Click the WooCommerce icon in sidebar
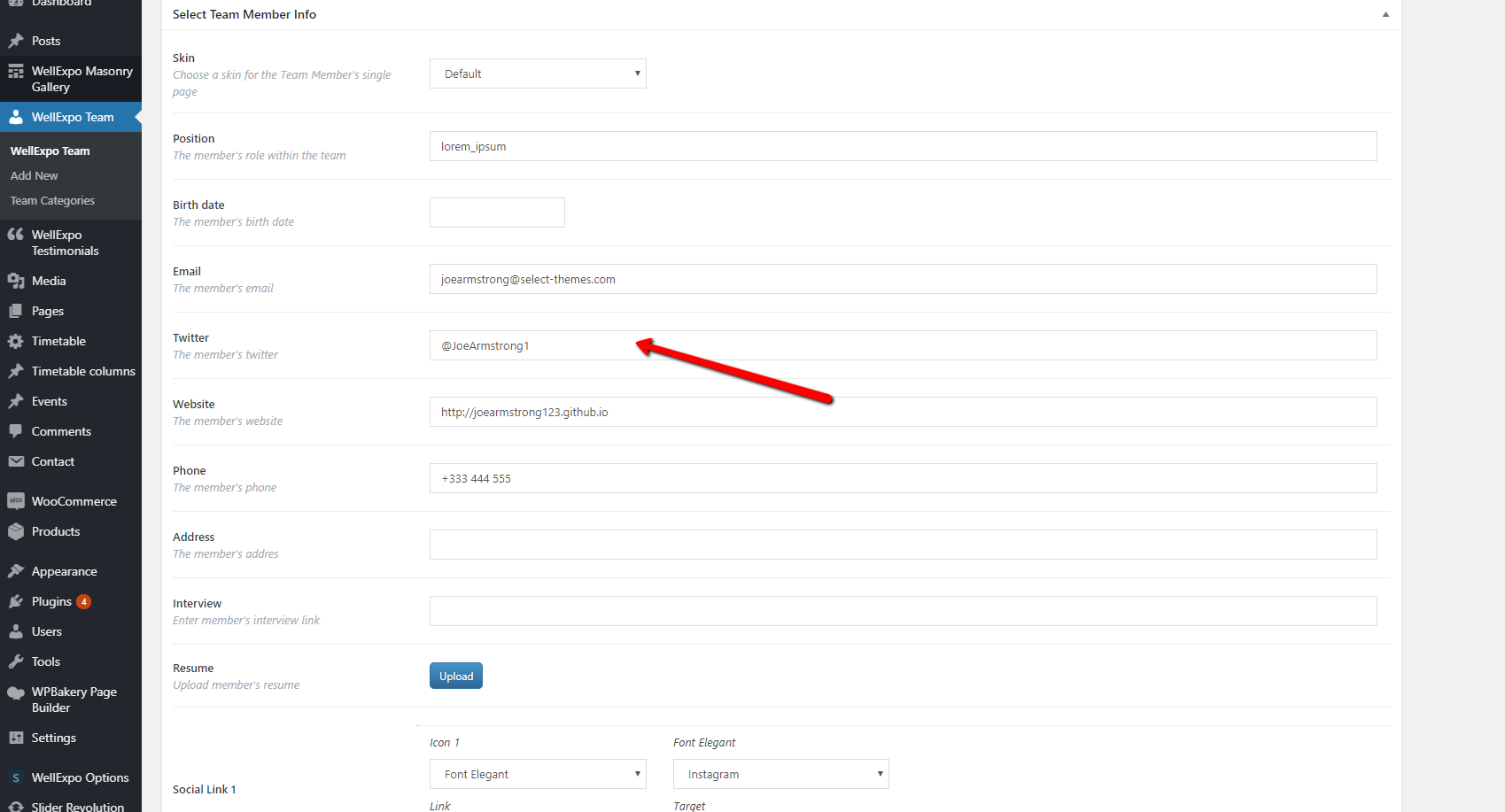This screenshot has width=1505, height=812. point(16,501)
